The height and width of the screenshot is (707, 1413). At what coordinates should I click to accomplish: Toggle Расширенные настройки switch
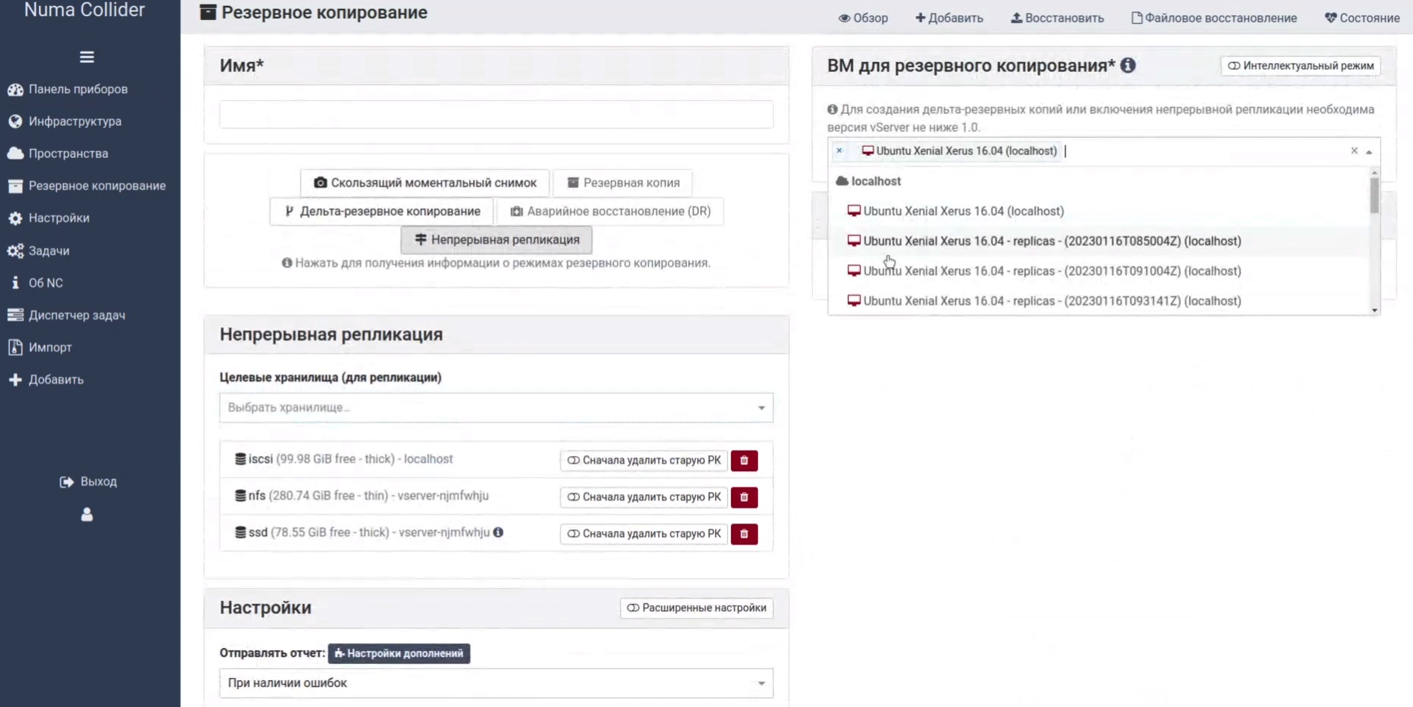[x=696, y=608]
